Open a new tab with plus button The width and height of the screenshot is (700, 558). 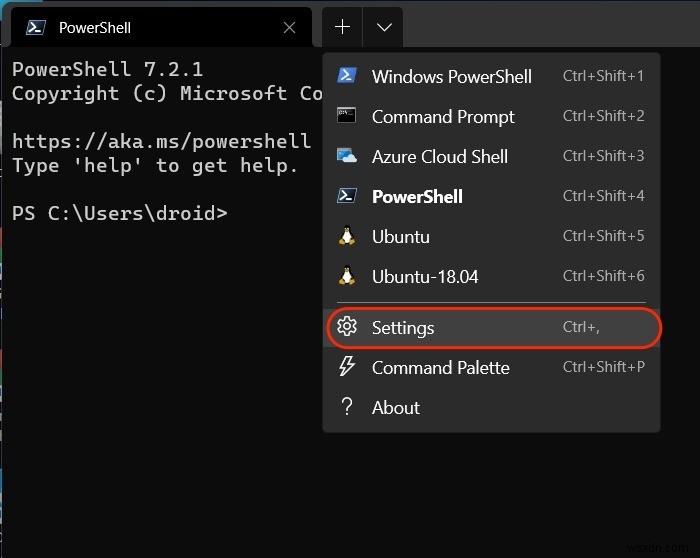tap(342, 27)
